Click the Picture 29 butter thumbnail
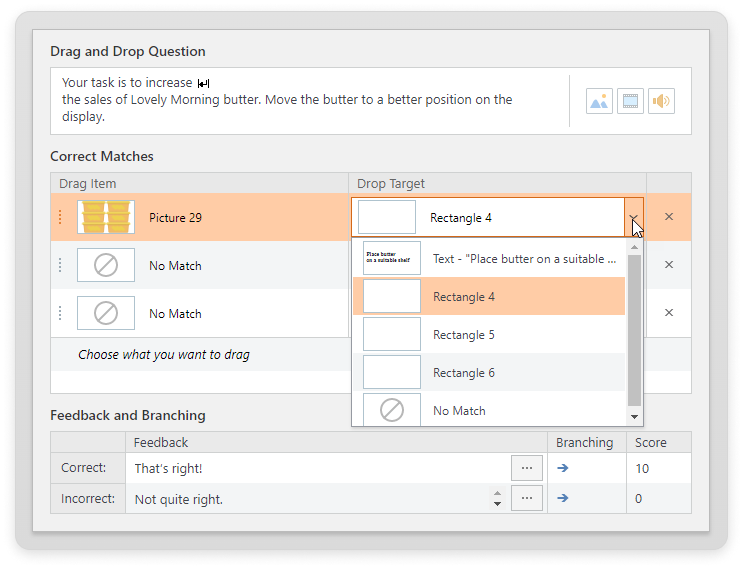Screen dimensions: 743x569 106,217
